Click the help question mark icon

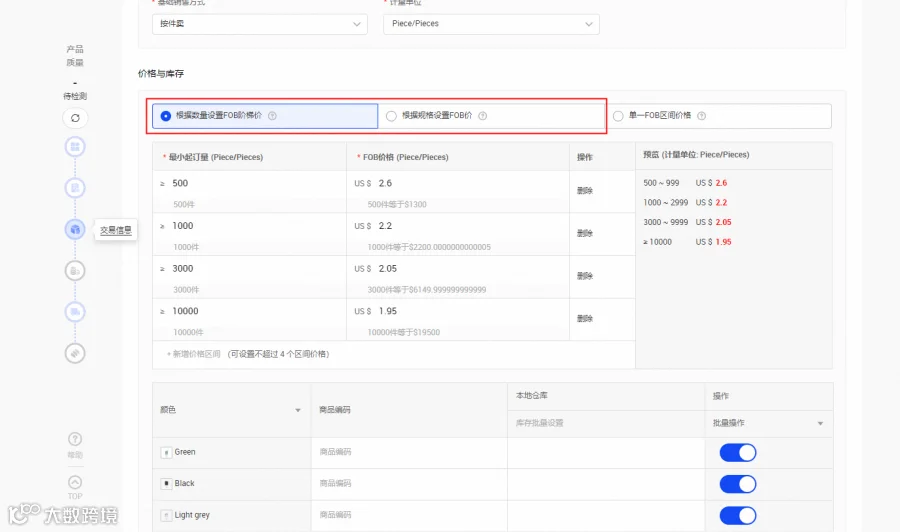[x=75, y=439]
